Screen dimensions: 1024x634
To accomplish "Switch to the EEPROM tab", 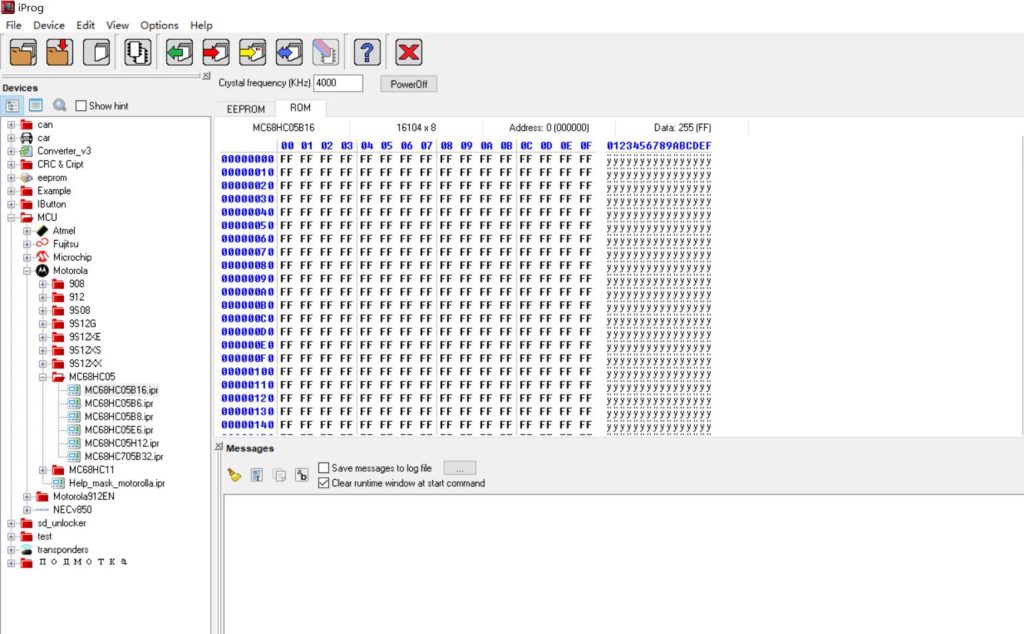I will (x=245, y=108).
